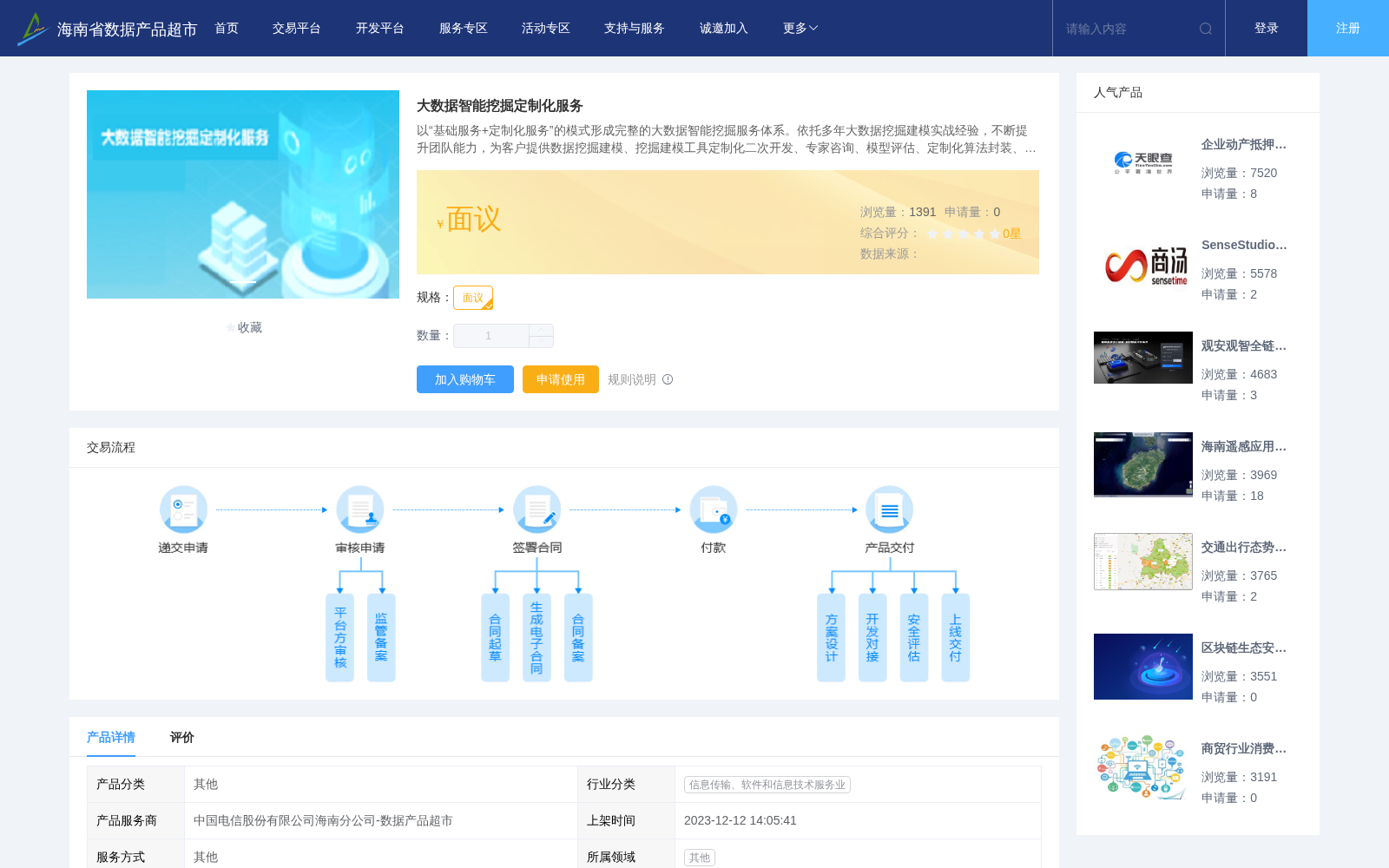Open the 企业动产抵押 product title
The height and width of the screenshot is (868, 1389).
point(1244,145)
